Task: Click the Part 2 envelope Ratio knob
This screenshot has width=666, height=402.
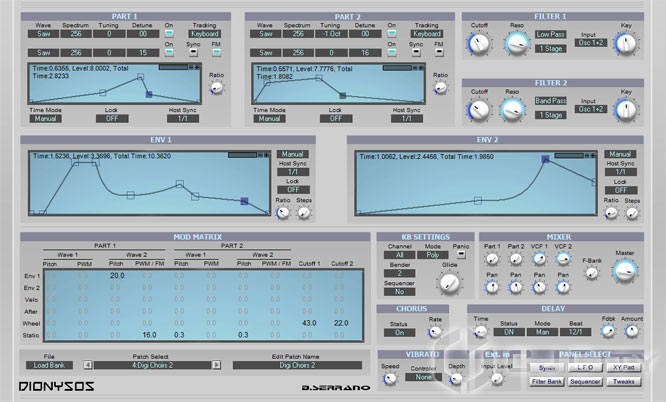Action: tap(440, 88)
